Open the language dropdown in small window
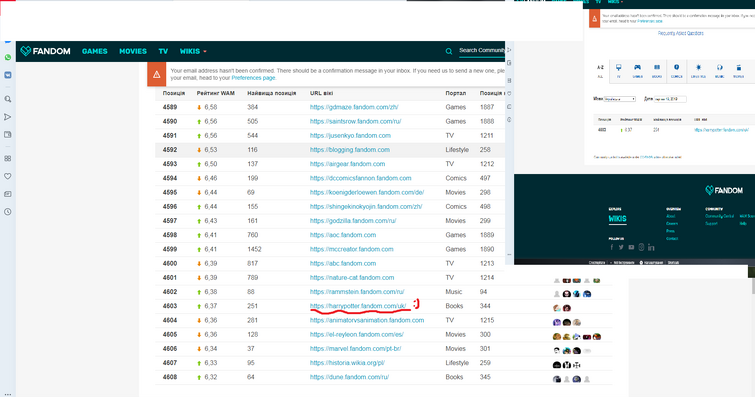Viewport: 755px width, 397px height. (620, 99)
